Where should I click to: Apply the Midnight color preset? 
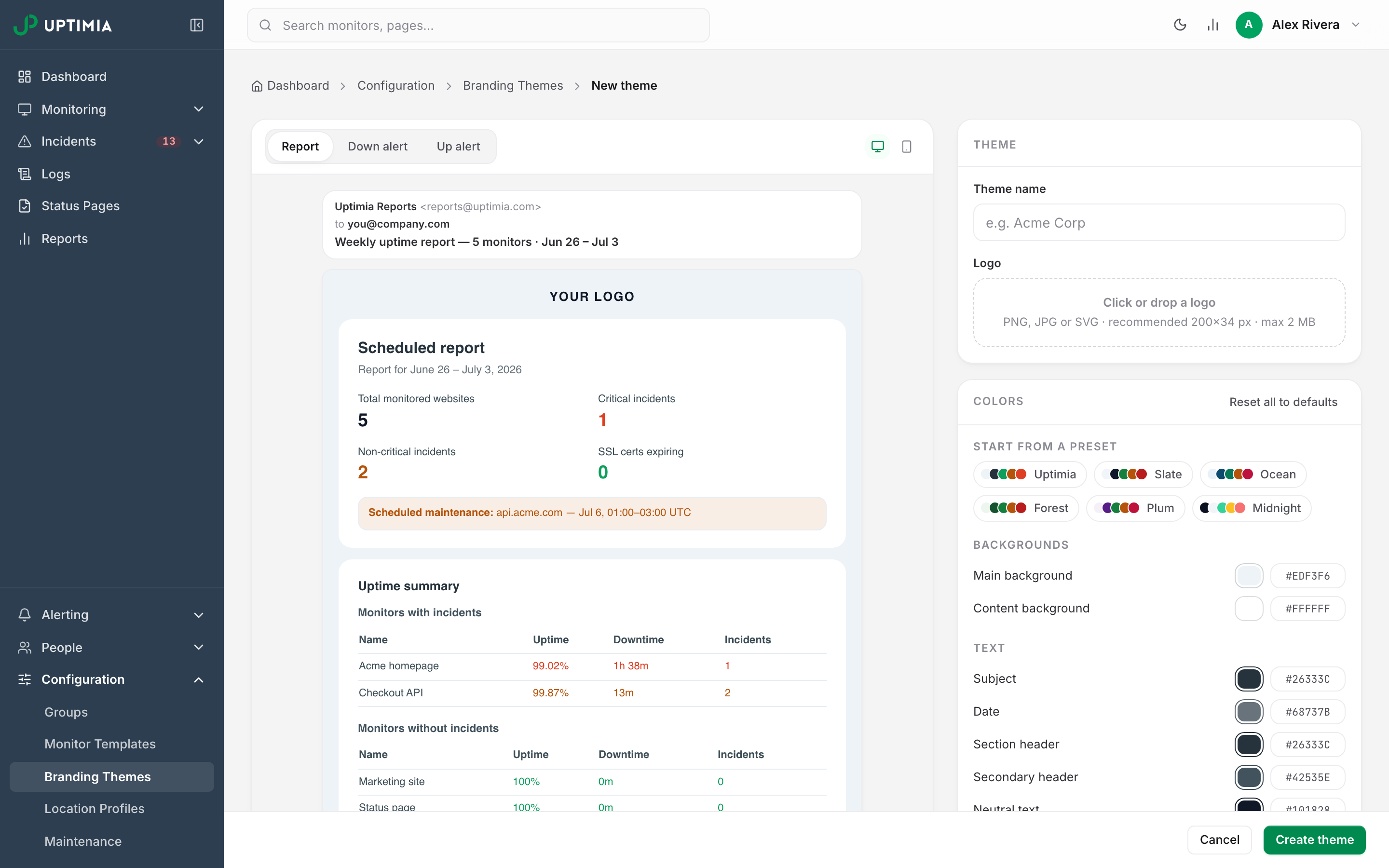1252,508
